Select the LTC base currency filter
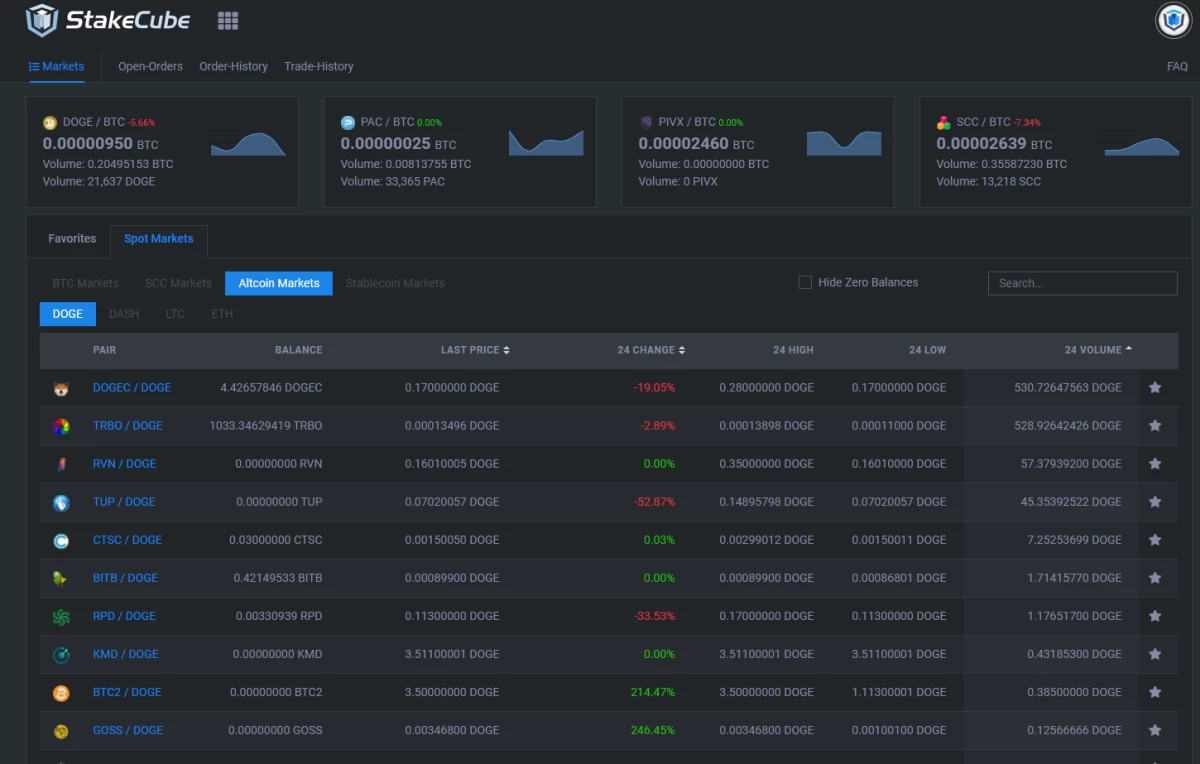This screenshot has height=764, width=1200. [x=175, y=314]
